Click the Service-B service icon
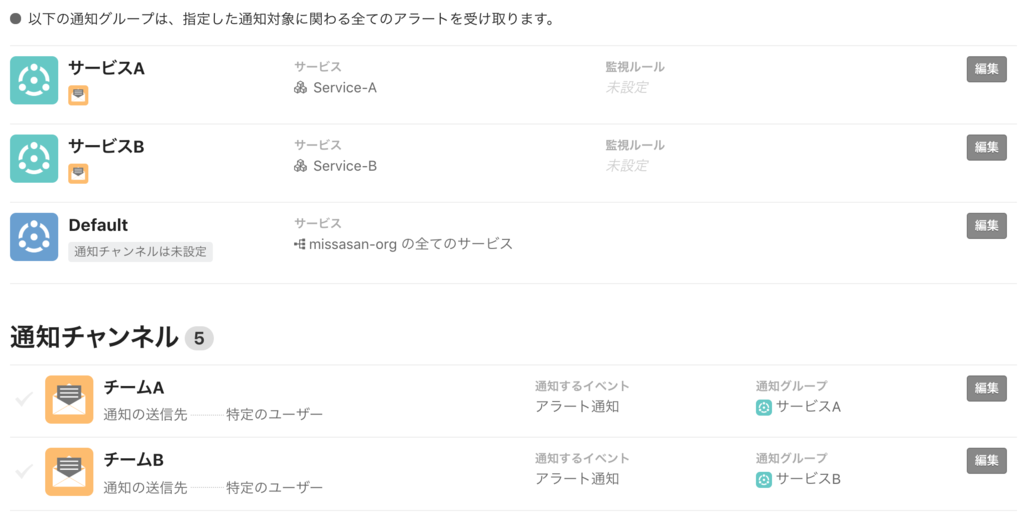 (x=300, y=166)
